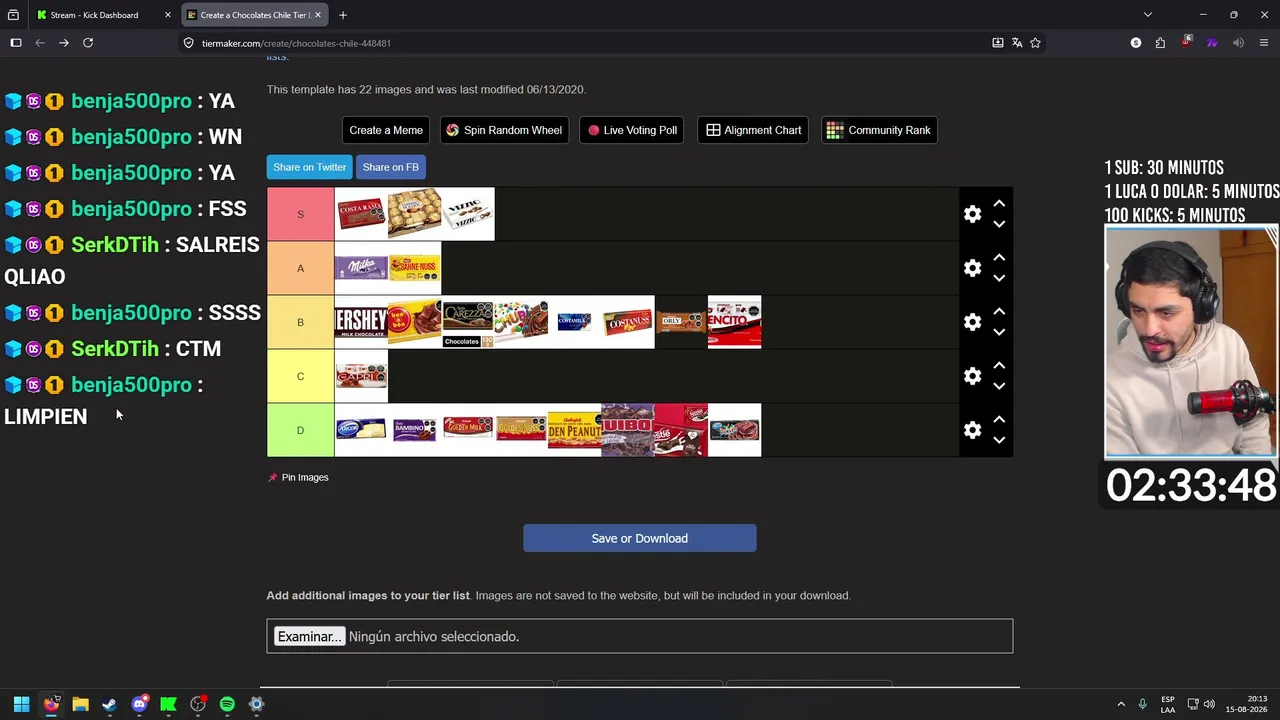The width and height of the screenshot is (1280, 720).
Task: Open settings gear for tier B
Action: [x=972, y=322]
